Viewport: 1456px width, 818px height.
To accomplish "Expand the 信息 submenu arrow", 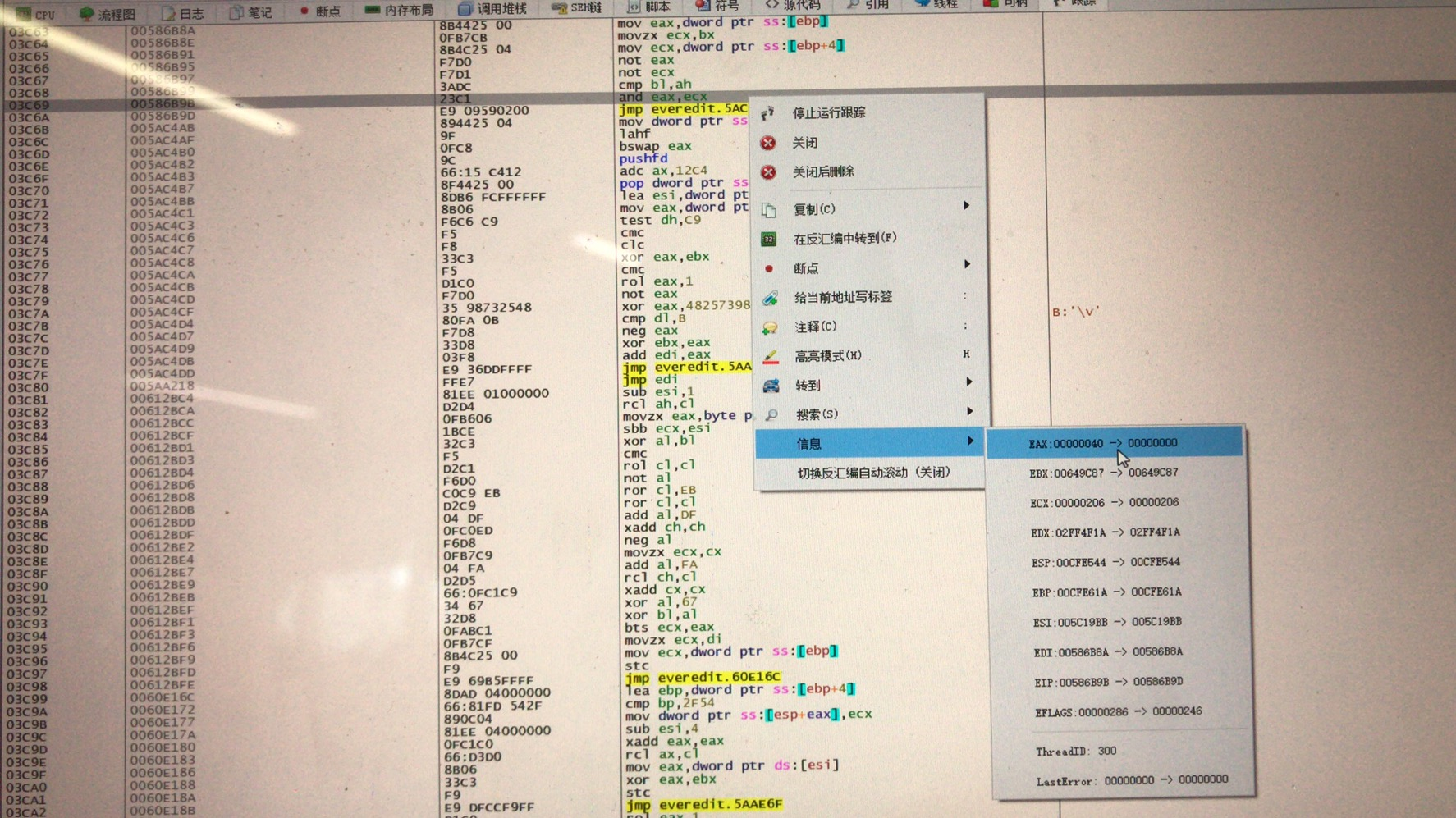I will (970, 441).
